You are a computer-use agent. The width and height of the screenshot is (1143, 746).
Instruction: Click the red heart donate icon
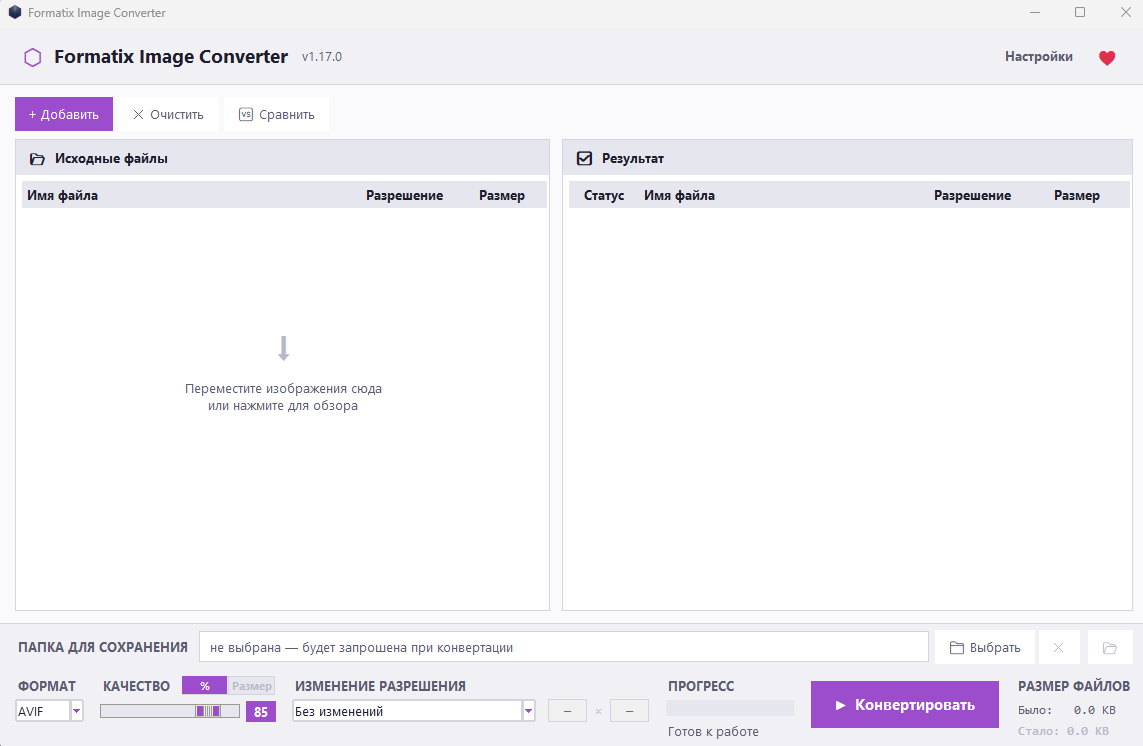coord(1107,58)
